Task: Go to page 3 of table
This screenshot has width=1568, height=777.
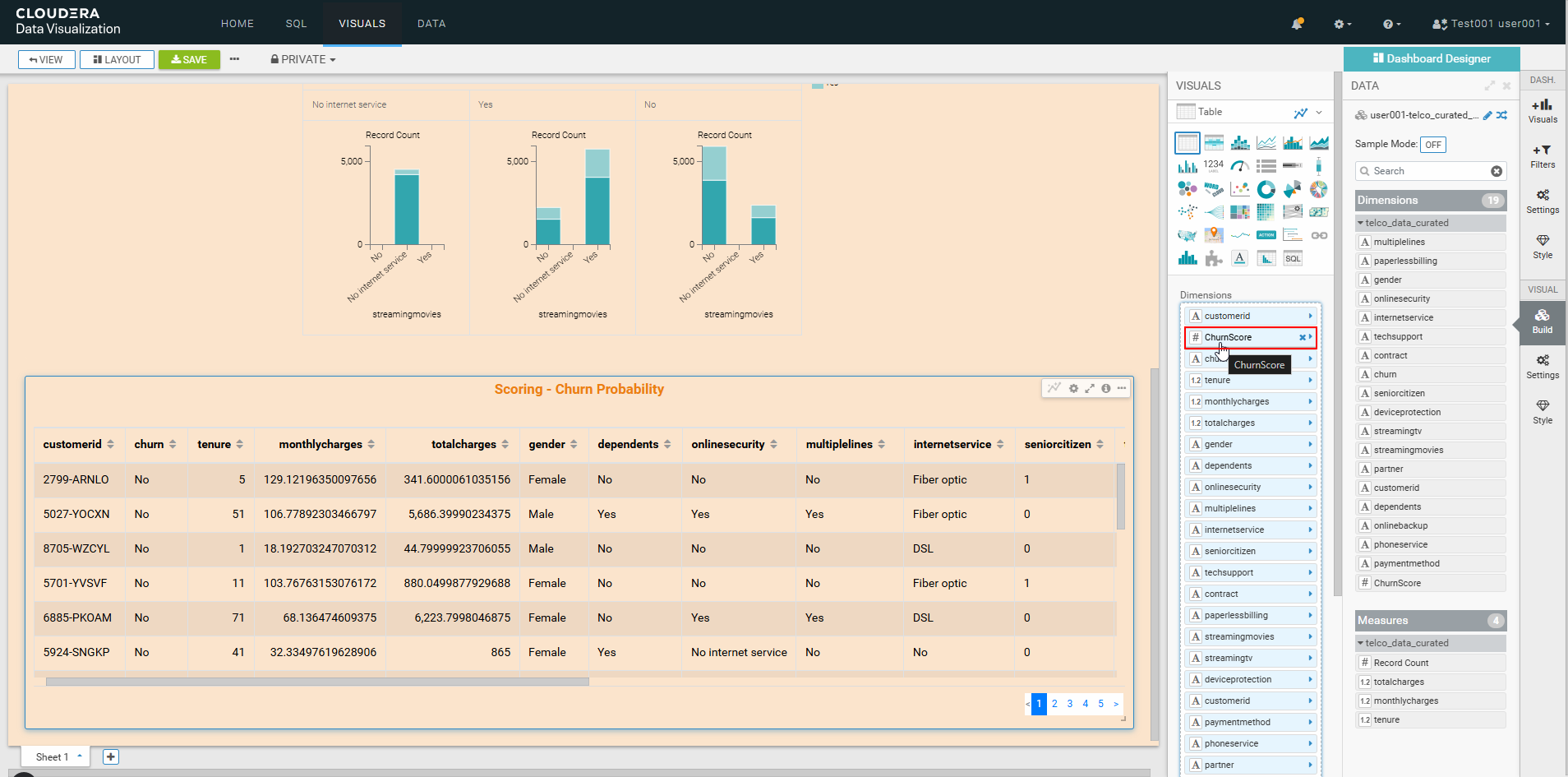Action: coord(1070,704)
